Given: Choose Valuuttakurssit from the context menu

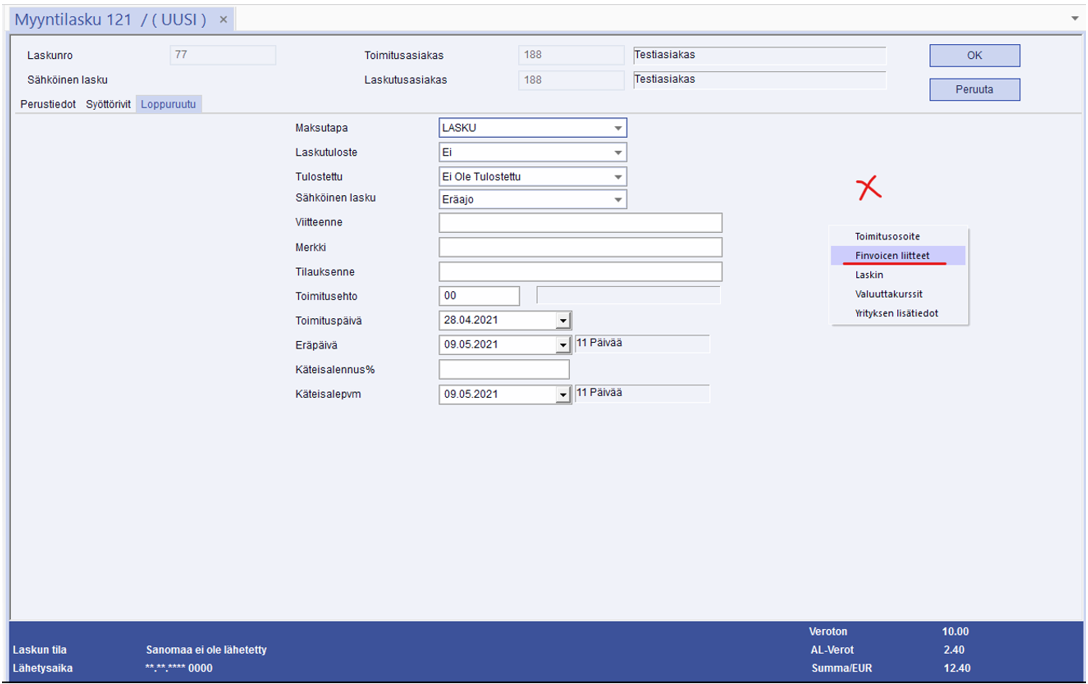Looking at the screenshot, I should [888, 294].
